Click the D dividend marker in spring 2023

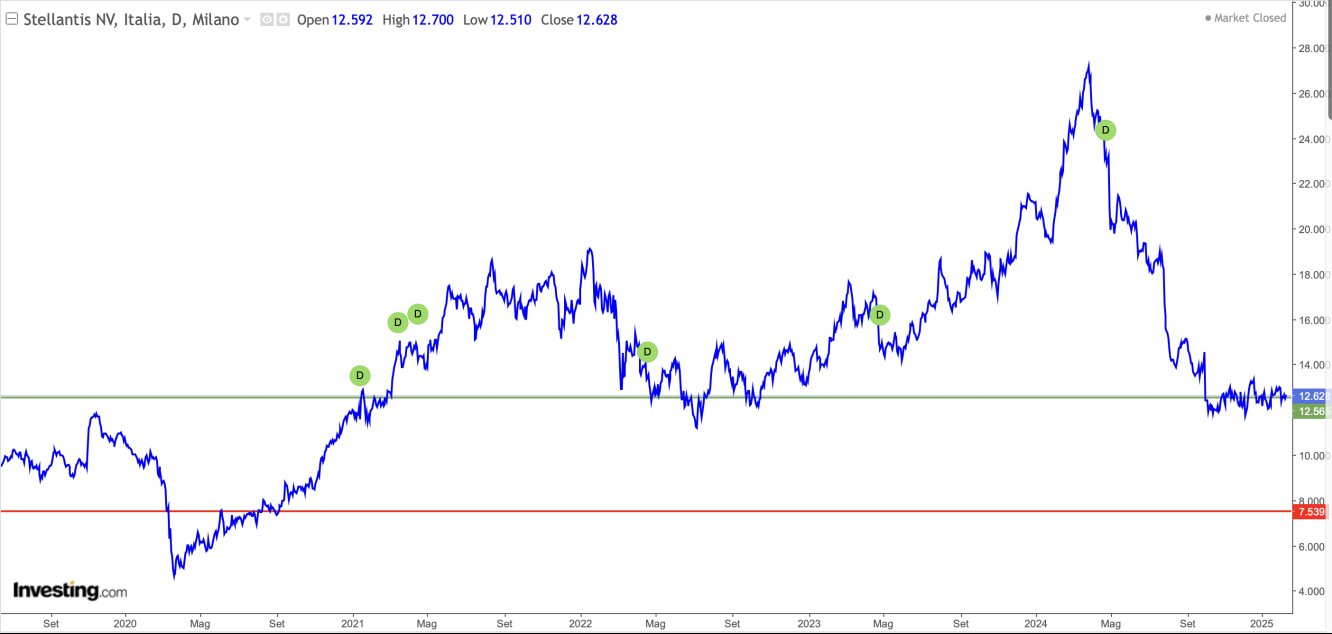point(880,315)
